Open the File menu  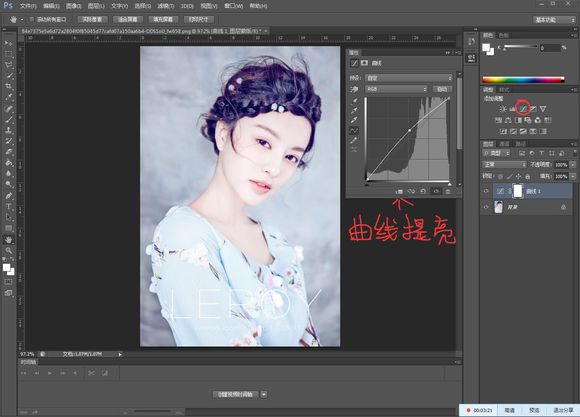pos(28,6)
